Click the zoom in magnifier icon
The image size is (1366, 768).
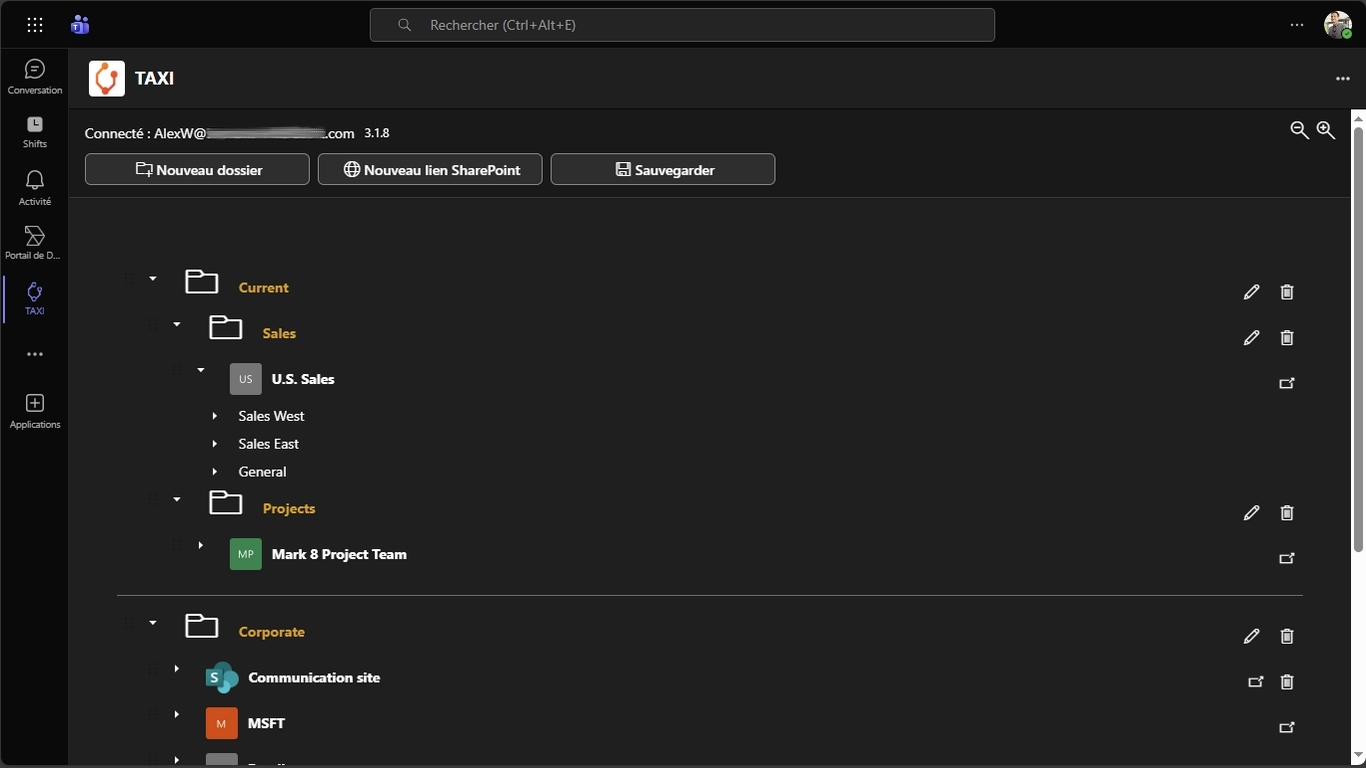point(1326,130)
